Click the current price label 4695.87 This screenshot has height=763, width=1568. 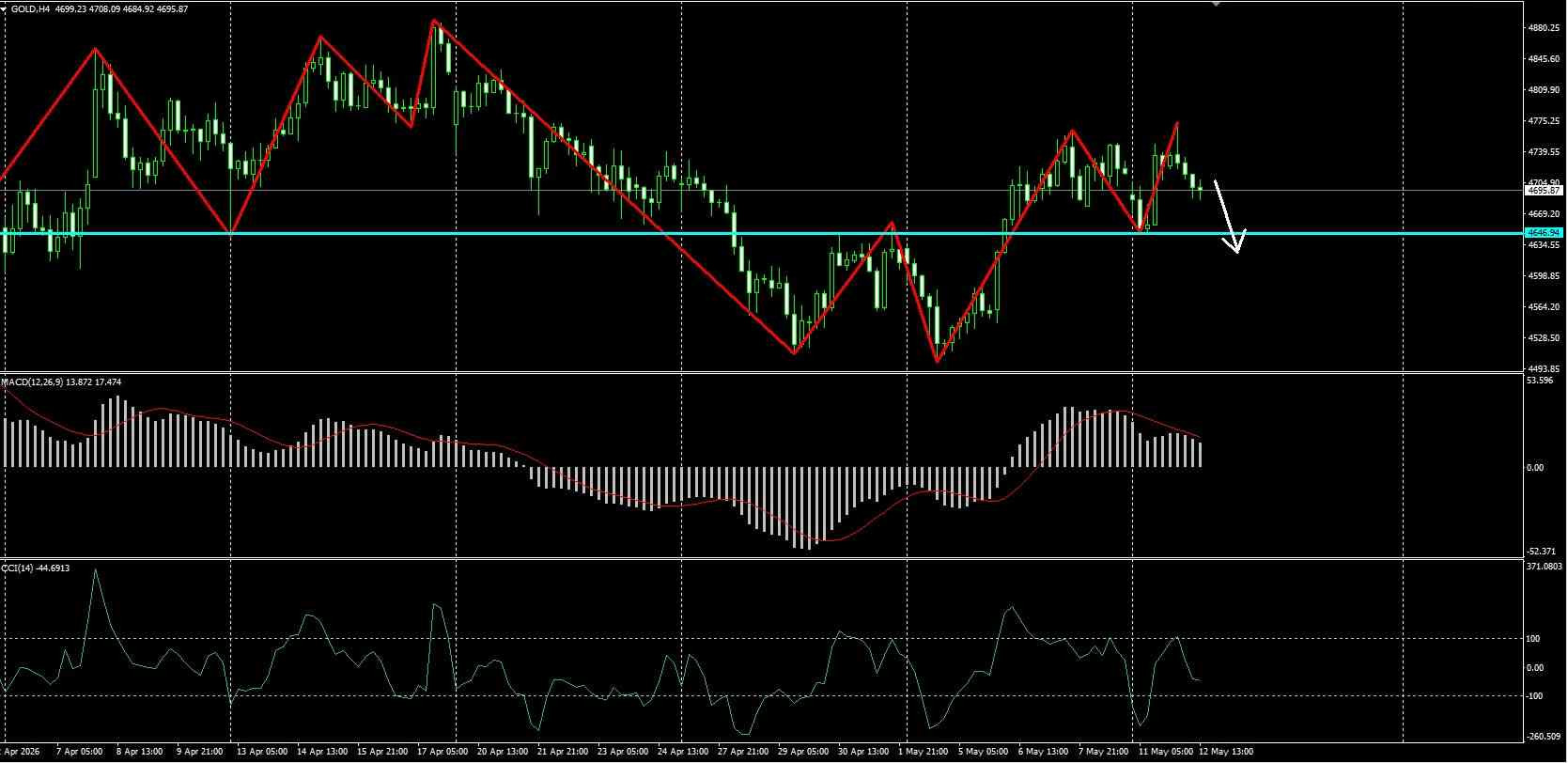pyautogui.click(x=1544, y=190)
